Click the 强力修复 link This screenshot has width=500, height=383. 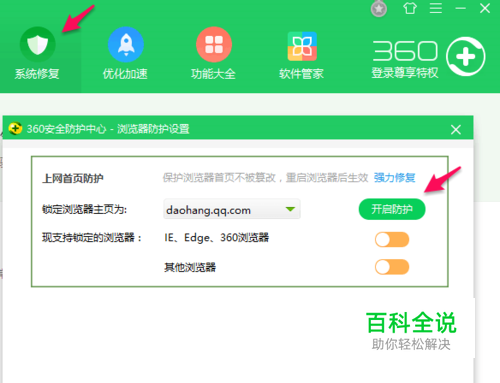tap(394, 178)
